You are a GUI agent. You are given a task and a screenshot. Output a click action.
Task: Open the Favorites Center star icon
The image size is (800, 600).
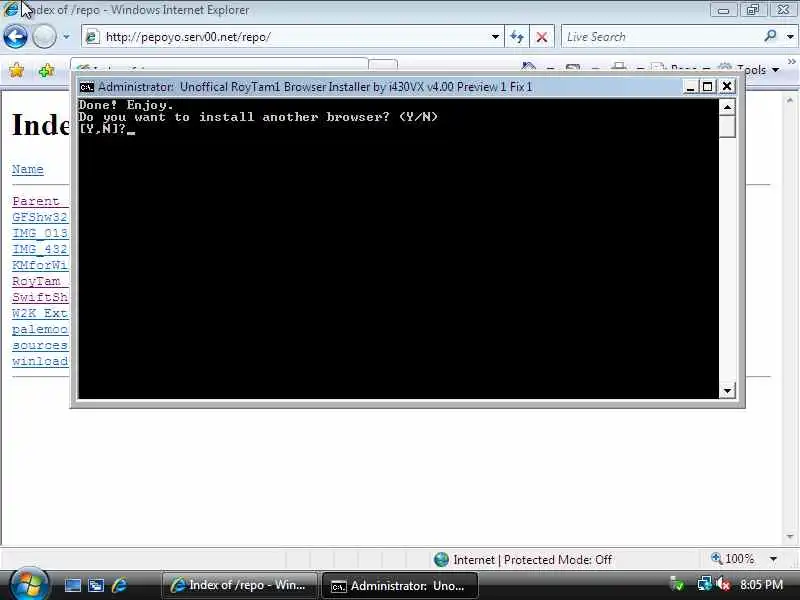click(17, 70)
